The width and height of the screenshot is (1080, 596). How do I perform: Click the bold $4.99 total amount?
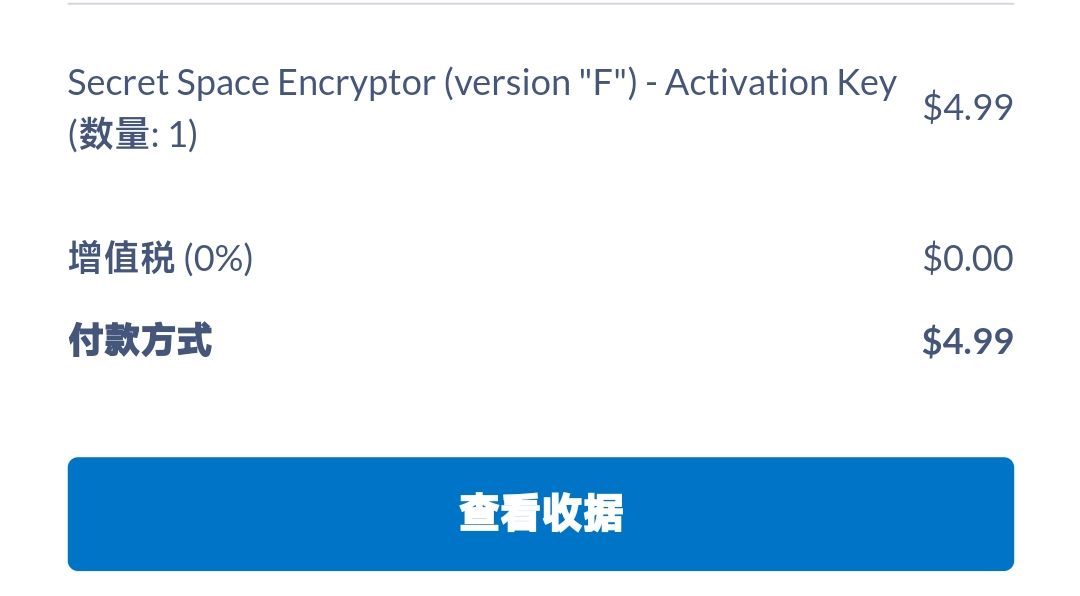967,341
